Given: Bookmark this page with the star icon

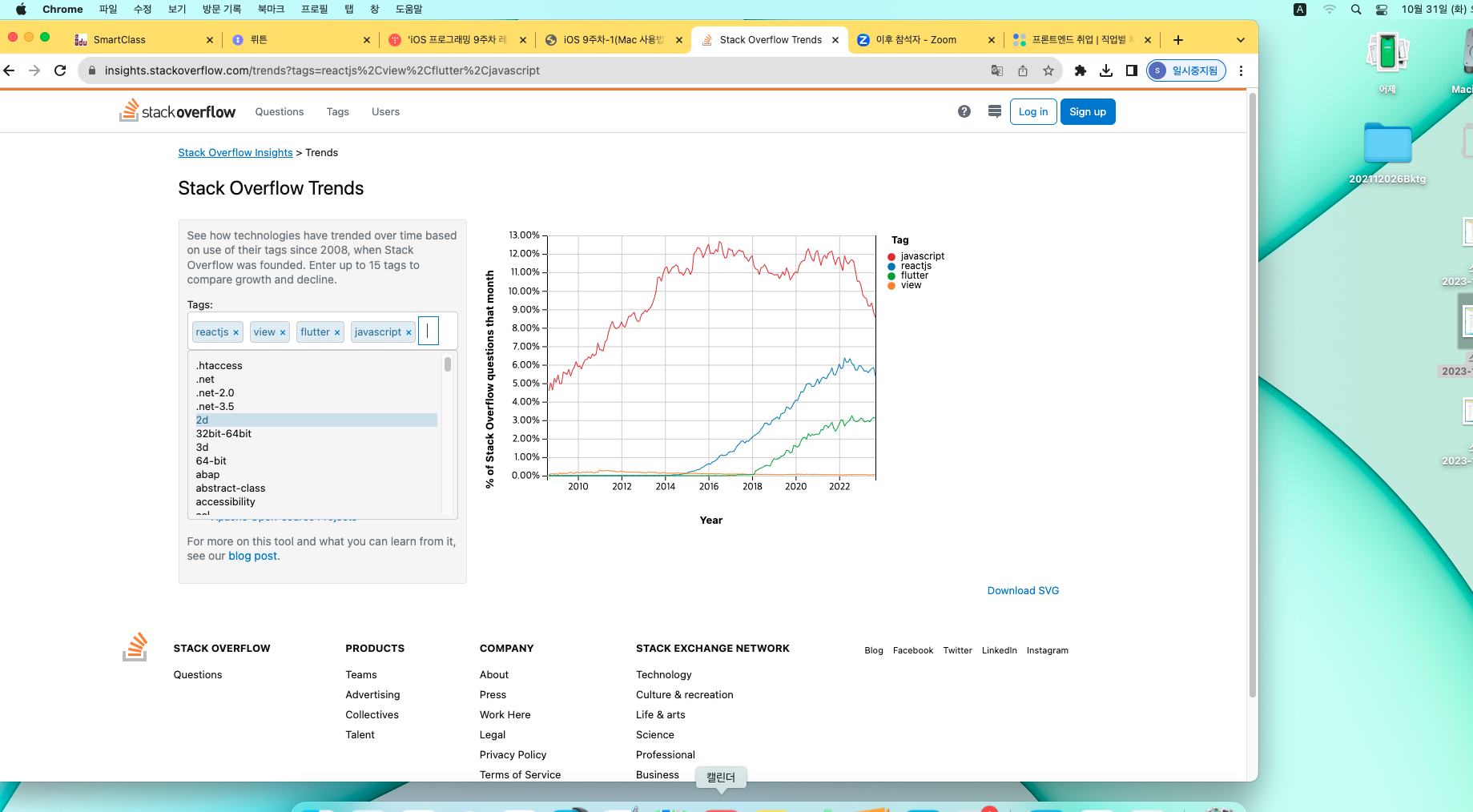Looking at the screenshot, I should coord(1048,70).
